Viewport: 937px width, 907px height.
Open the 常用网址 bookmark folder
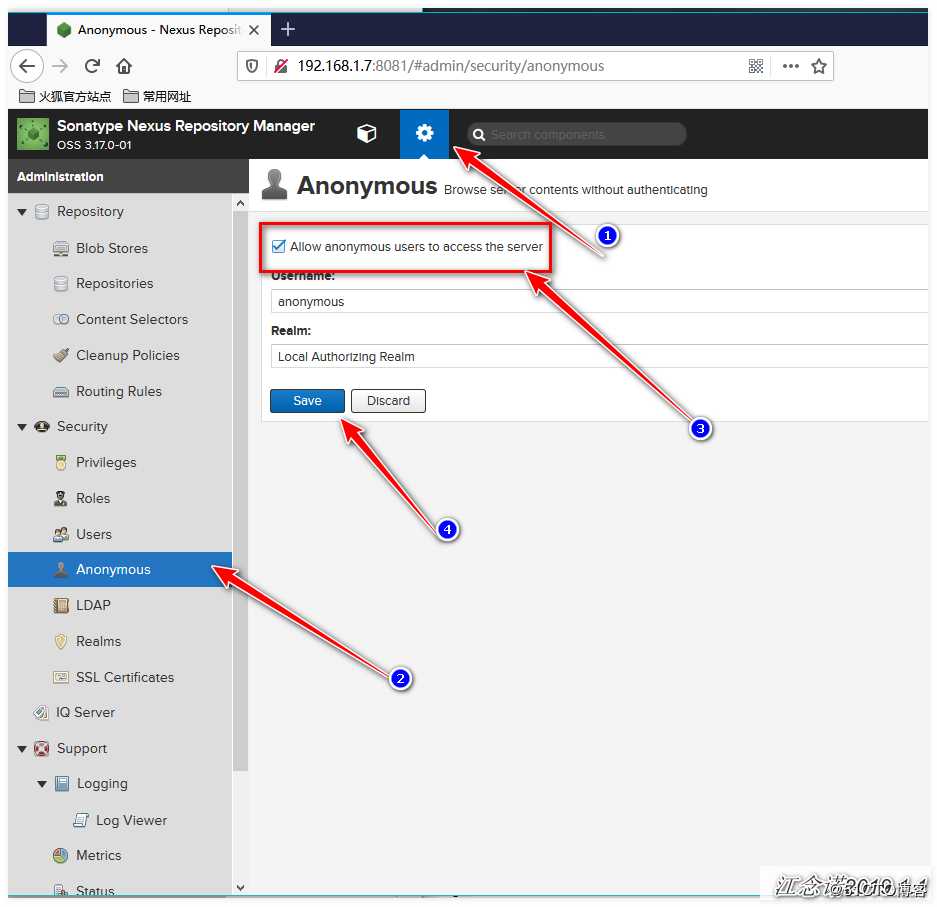[x=157, y=96]
